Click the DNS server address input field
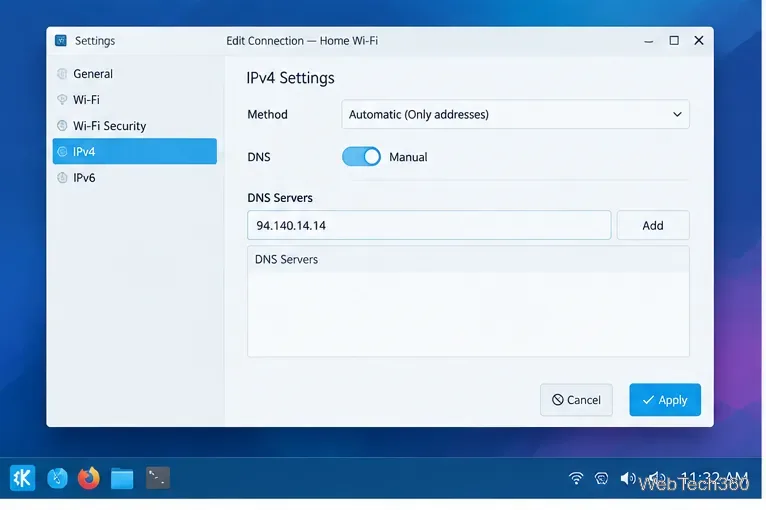 point(429,225)
